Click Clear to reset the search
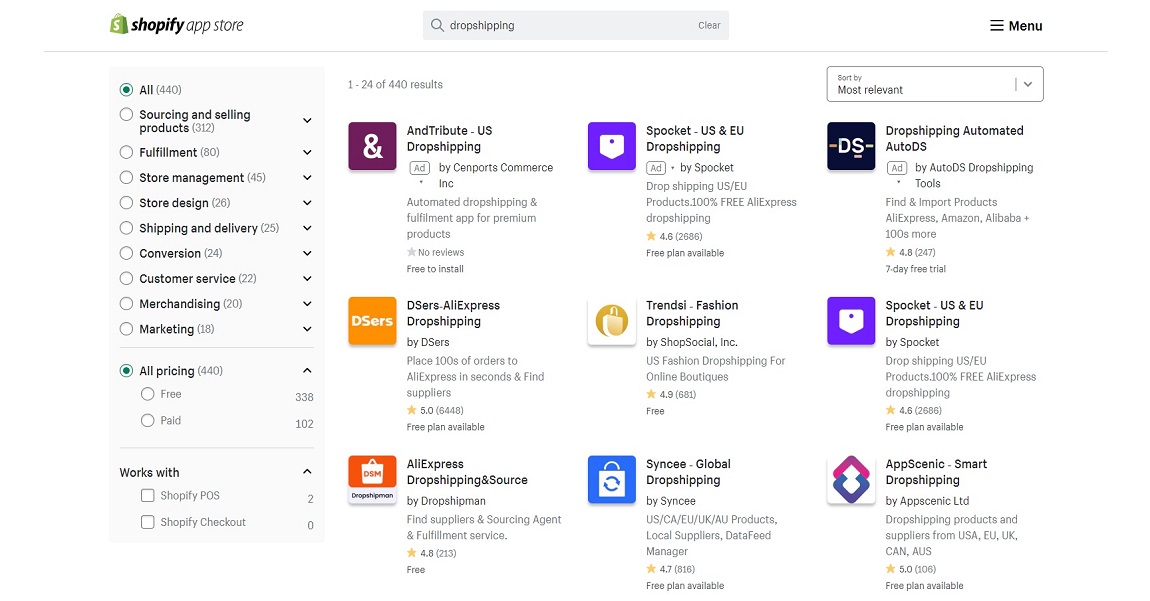Image resolution: width=1150 pixels, height=601 pixels. pos(709,25)
